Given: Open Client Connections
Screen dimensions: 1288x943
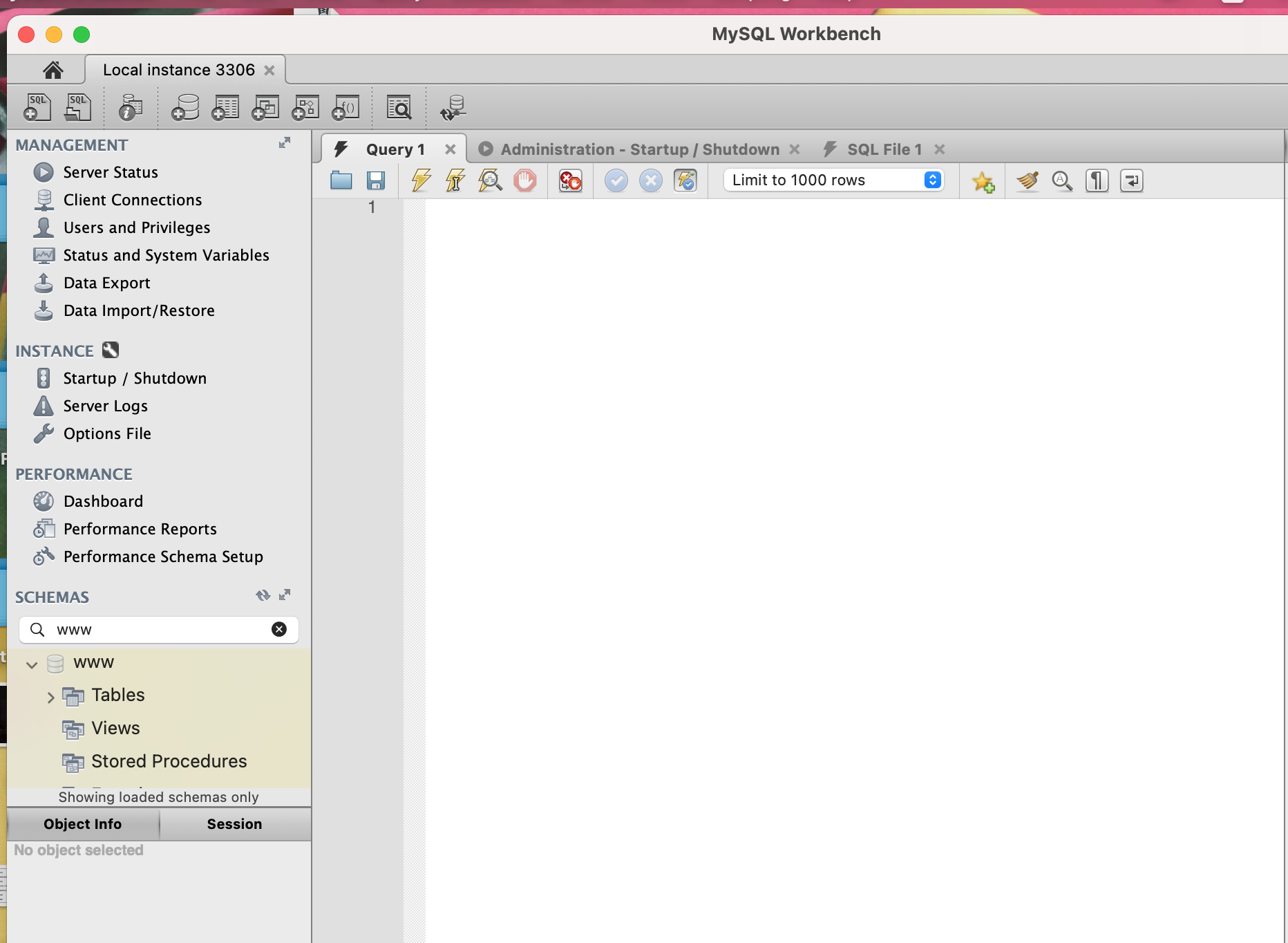Looking at the screenshot, I should [x=133, y=200].
